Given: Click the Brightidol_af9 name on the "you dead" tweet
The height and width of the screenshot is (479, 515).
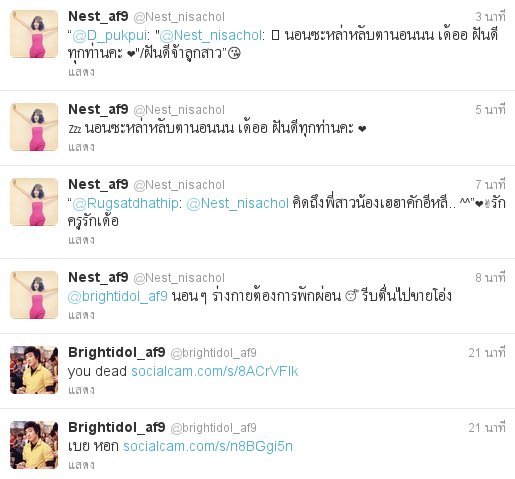Looking at the screenshot, I should click(117, 352).
